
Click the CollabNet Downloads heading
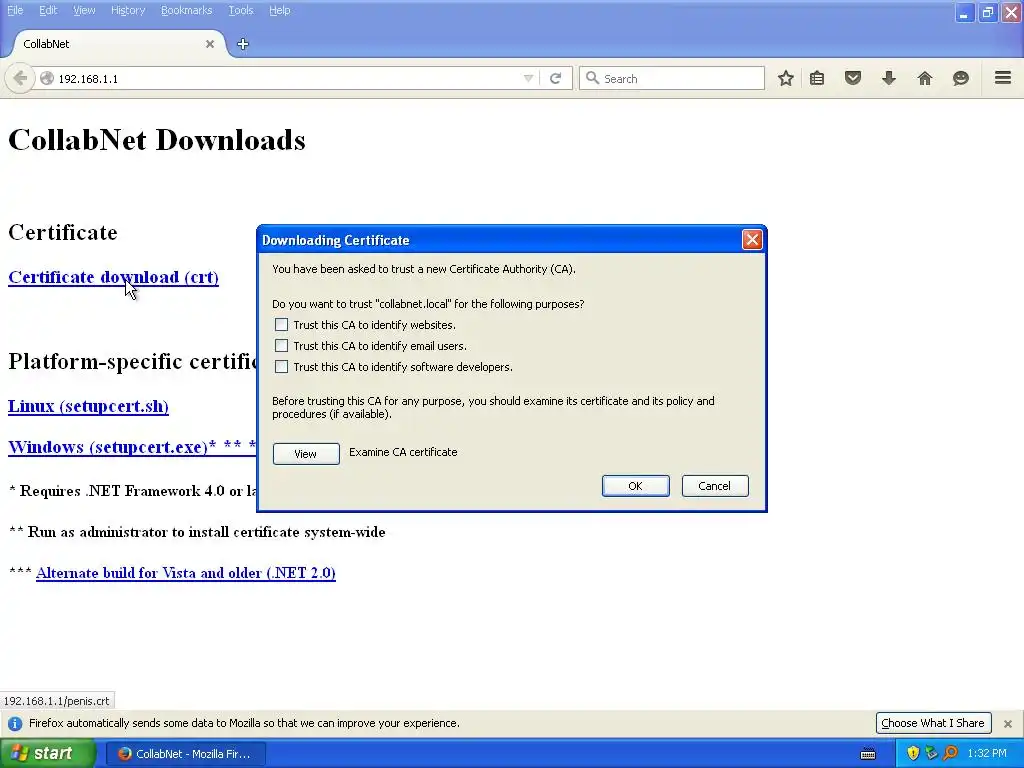157,140
